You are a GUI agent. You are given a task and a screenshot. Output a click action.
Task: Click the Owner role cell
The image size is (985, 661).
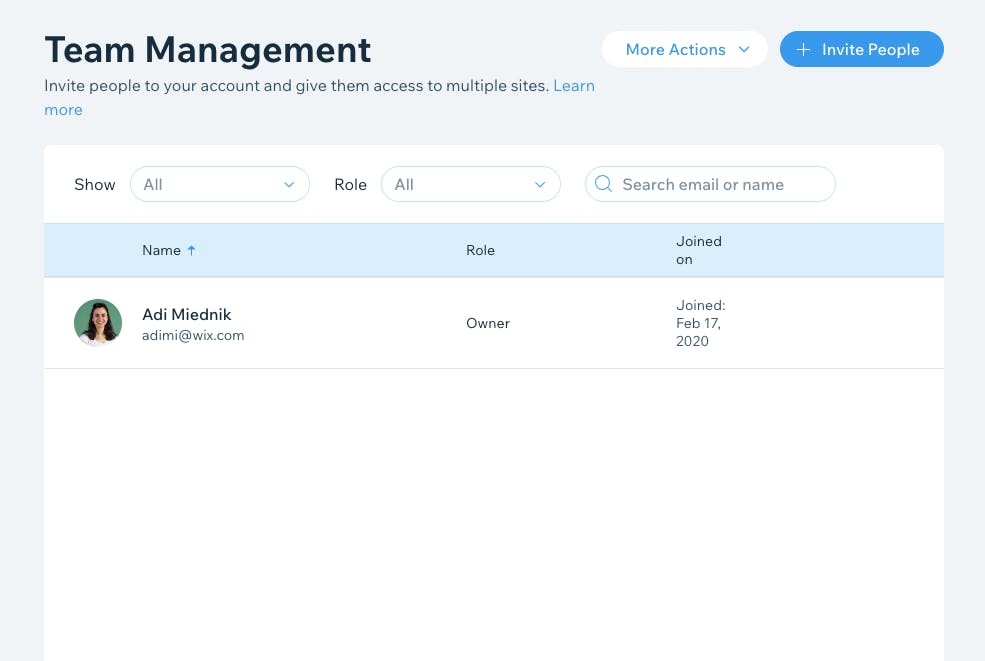488,323
